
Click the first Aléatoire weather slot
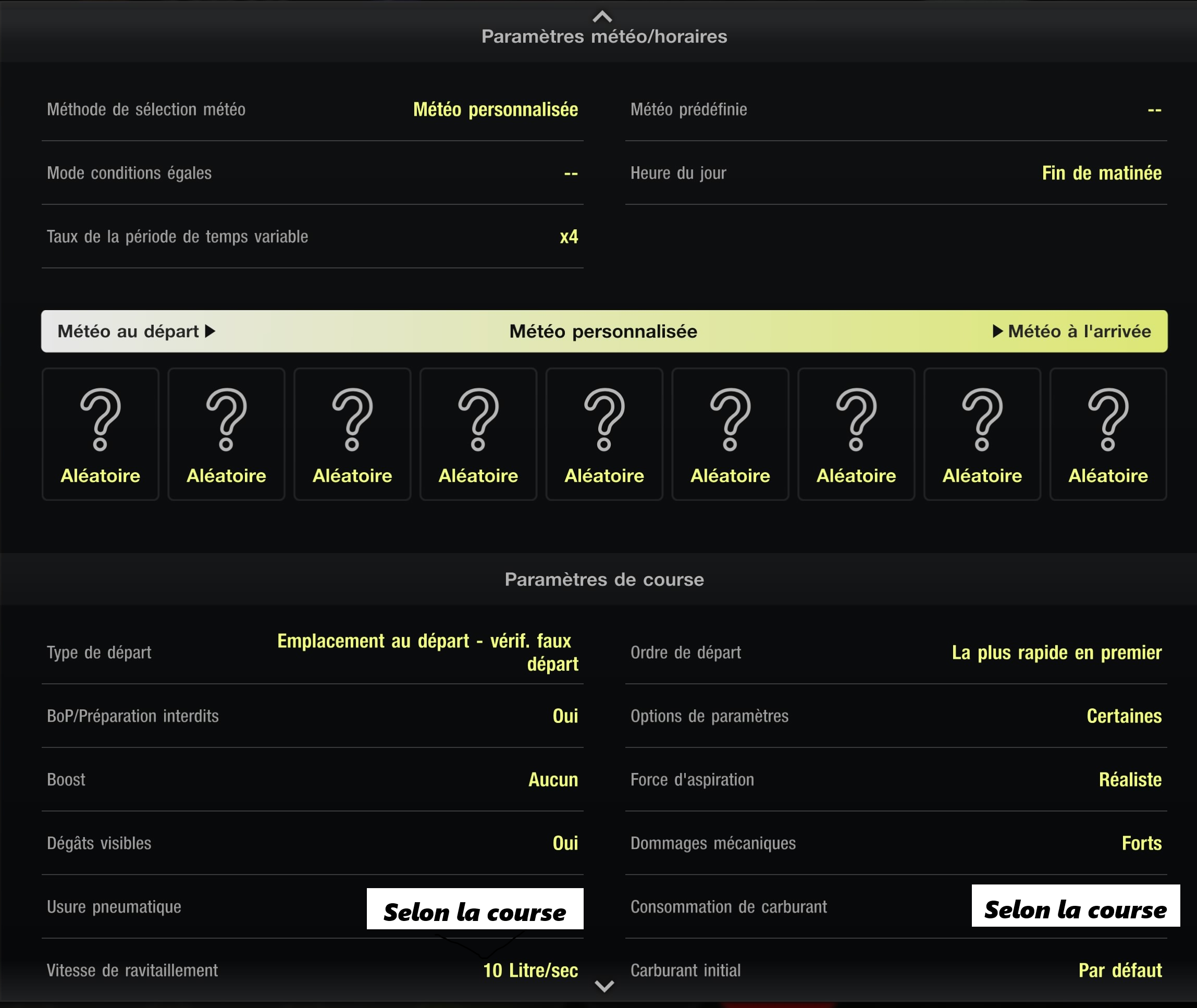tap(100, 434)
